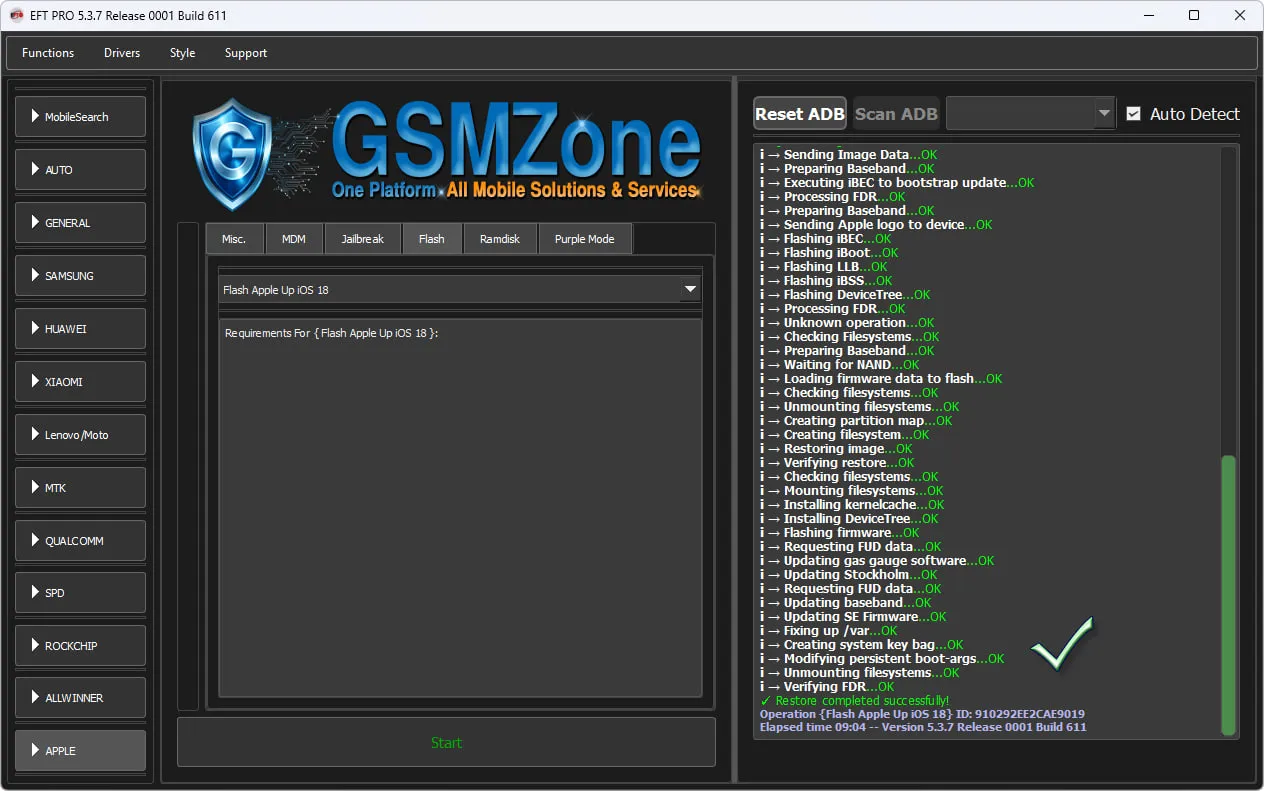Open the XIAOMI sidebar section
This screenshot has width=1264, height=791.
(80, 382)
